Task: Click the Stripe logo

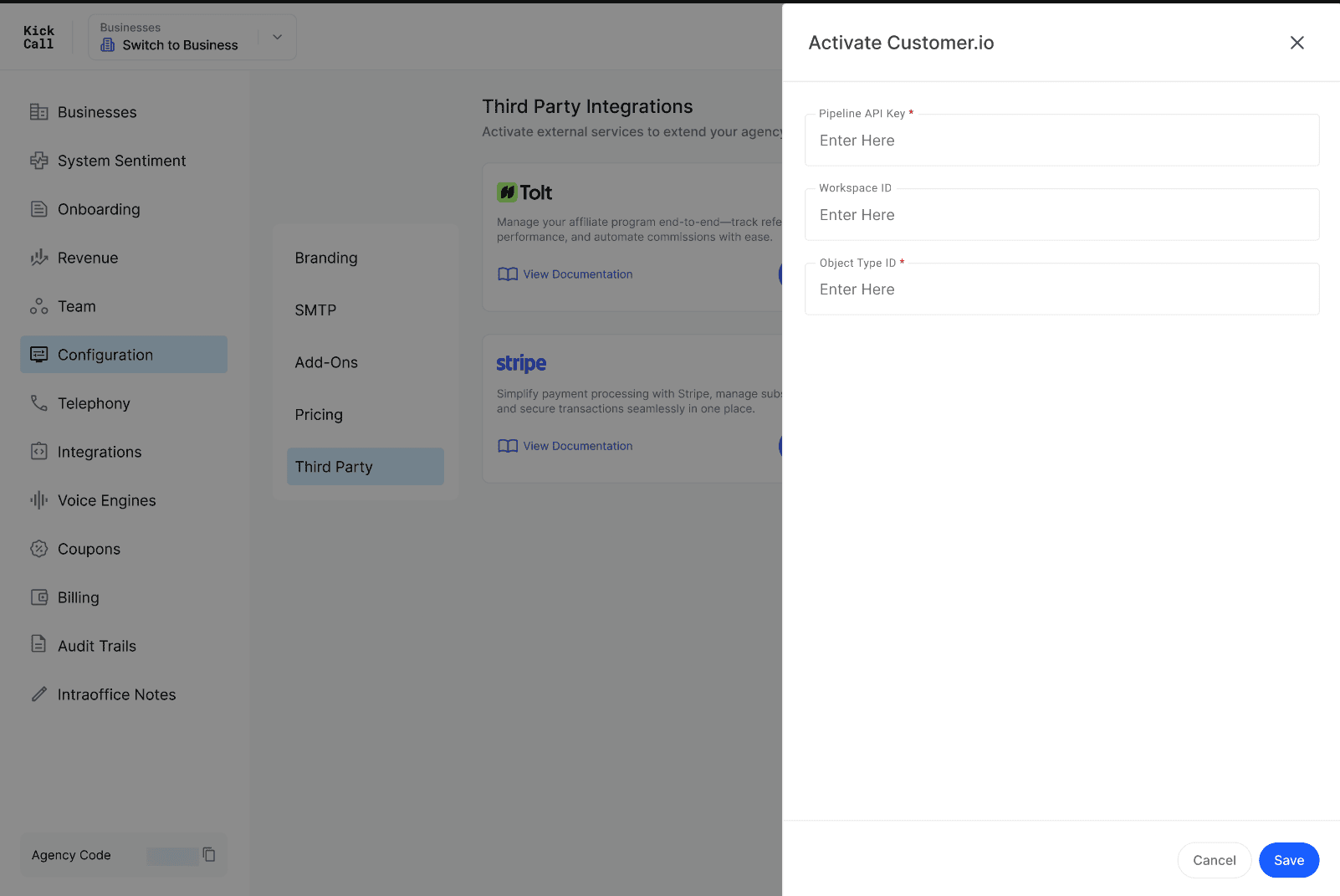Action: (x=521, y=363)
